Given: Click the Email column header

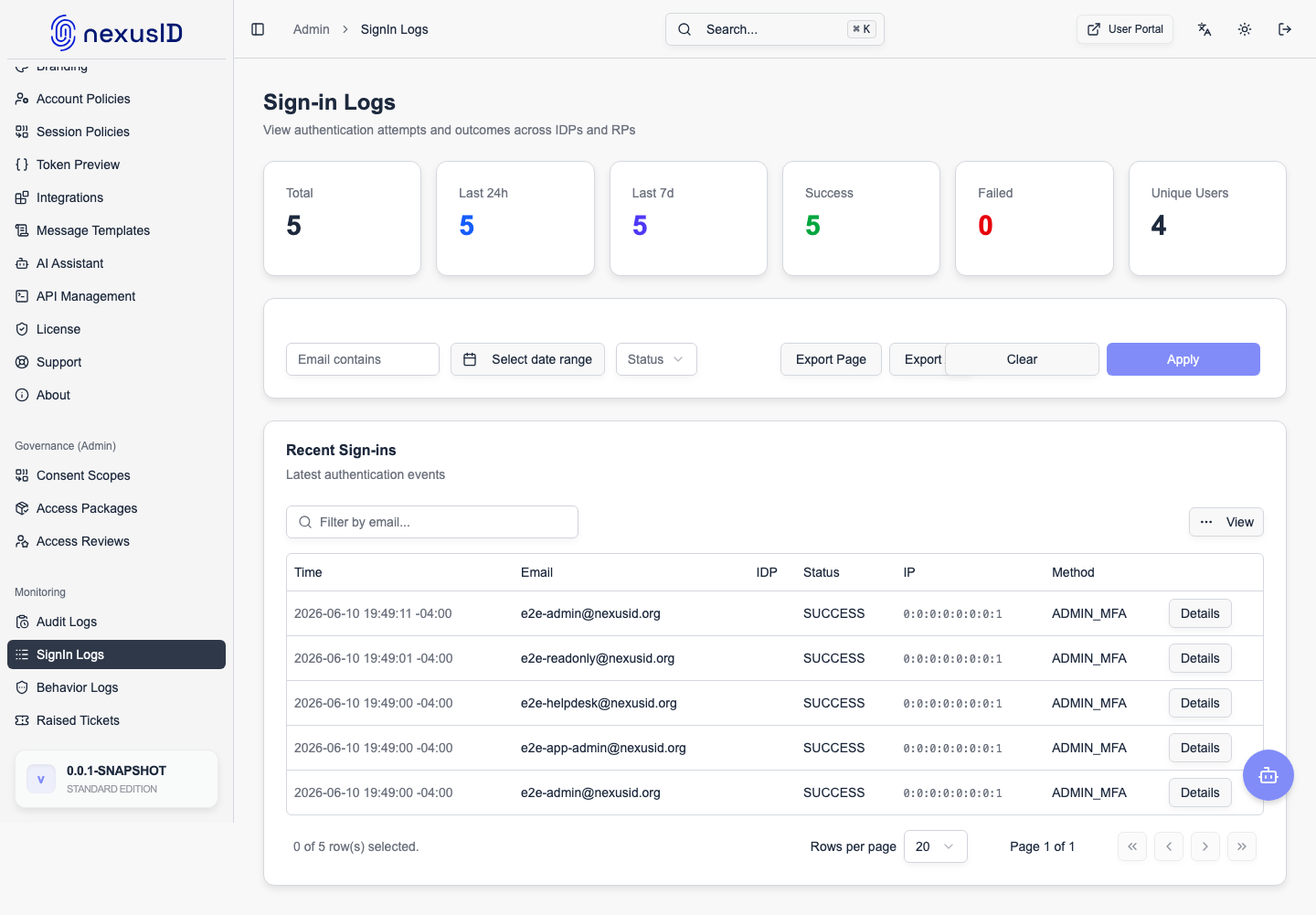Looking at the screenshot, I should click(x=536, y=572).
